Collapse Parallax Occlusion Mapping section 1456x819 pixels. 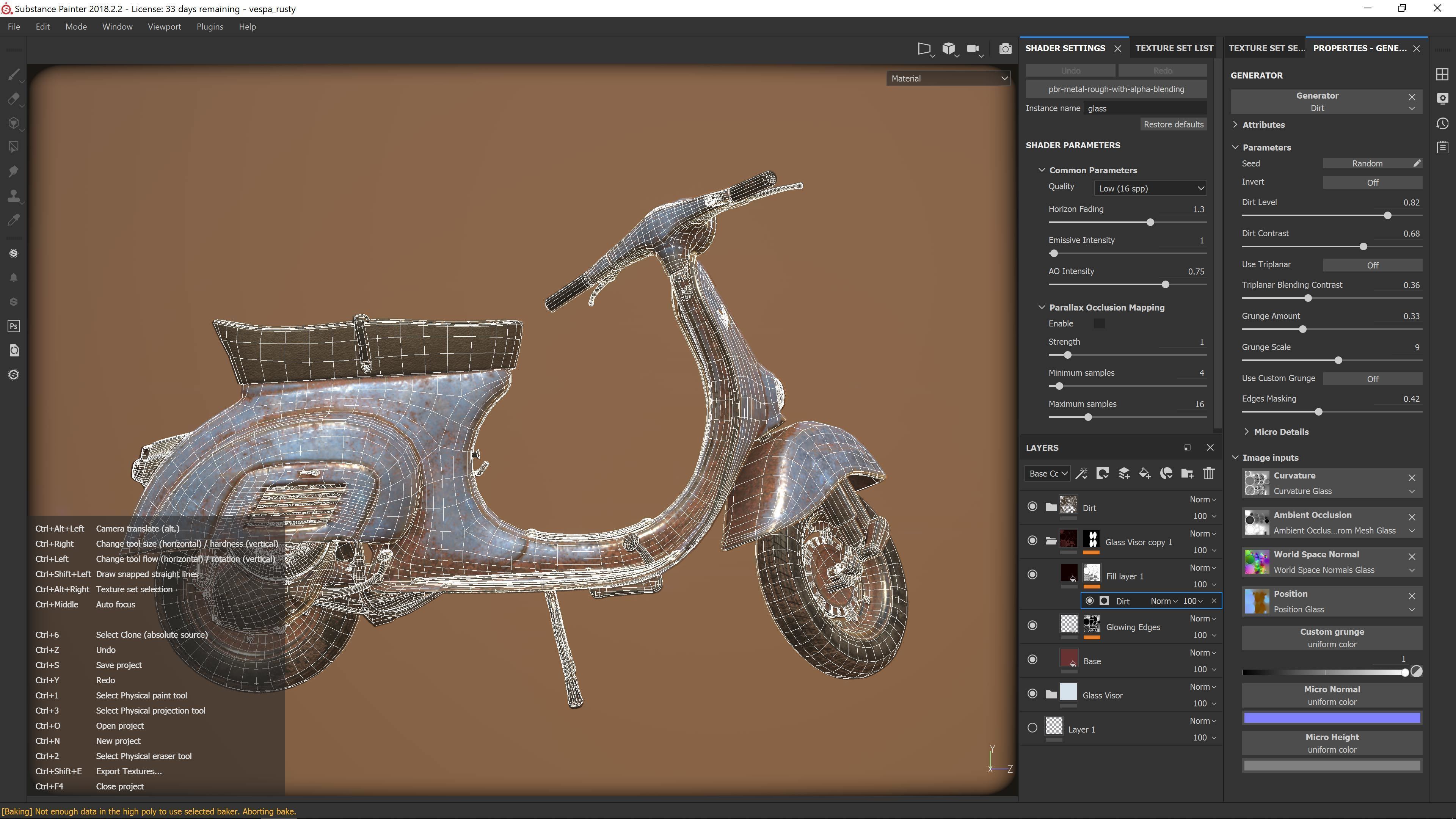pyautogui.click(x=1042, y=308)
